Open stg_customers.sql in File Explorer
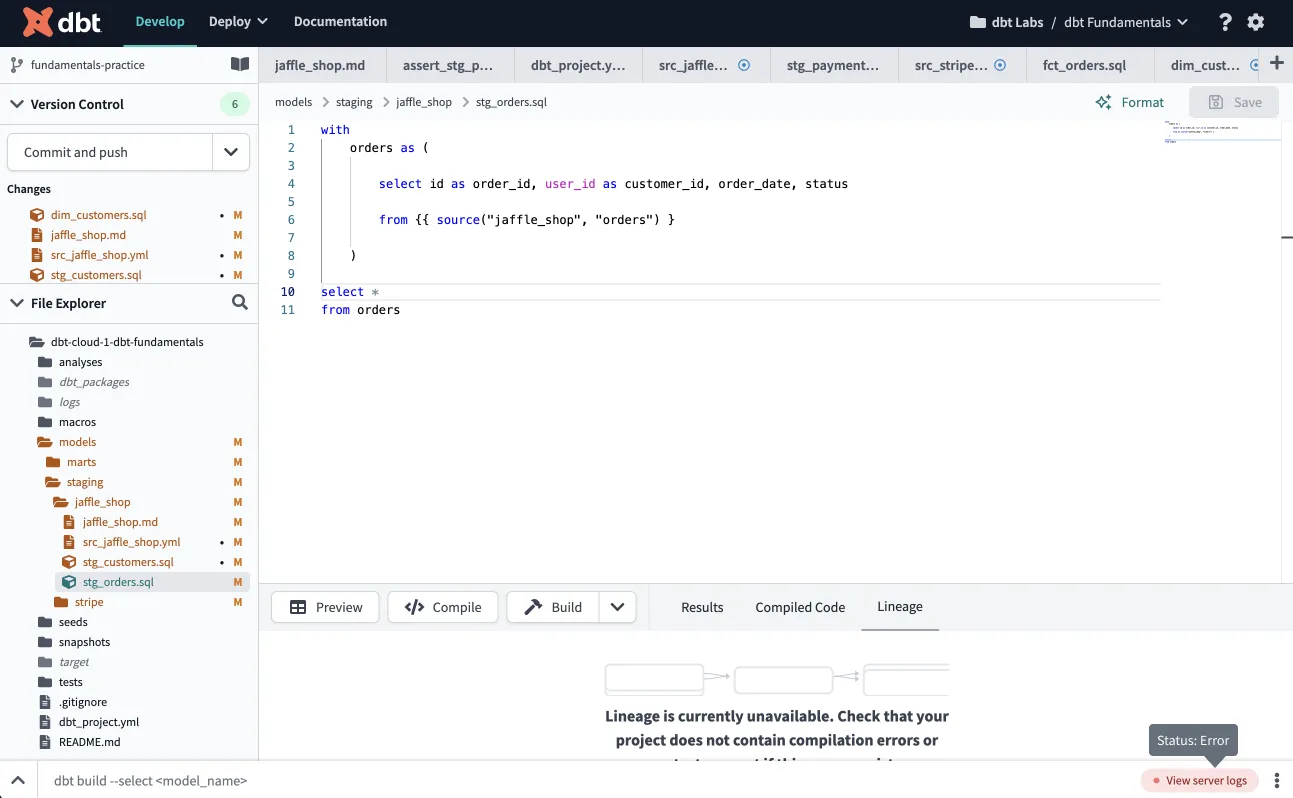The height and width of the screenshot is (798, 1293). [x=128, y=562]
